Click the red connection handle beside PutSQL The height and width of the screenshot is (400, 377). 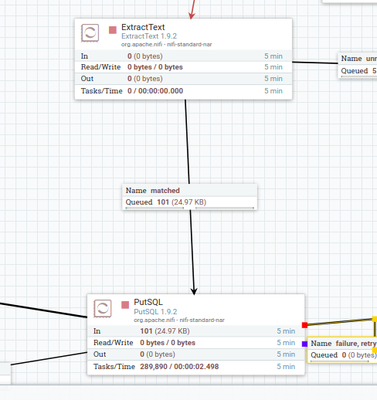pos(304,325)
